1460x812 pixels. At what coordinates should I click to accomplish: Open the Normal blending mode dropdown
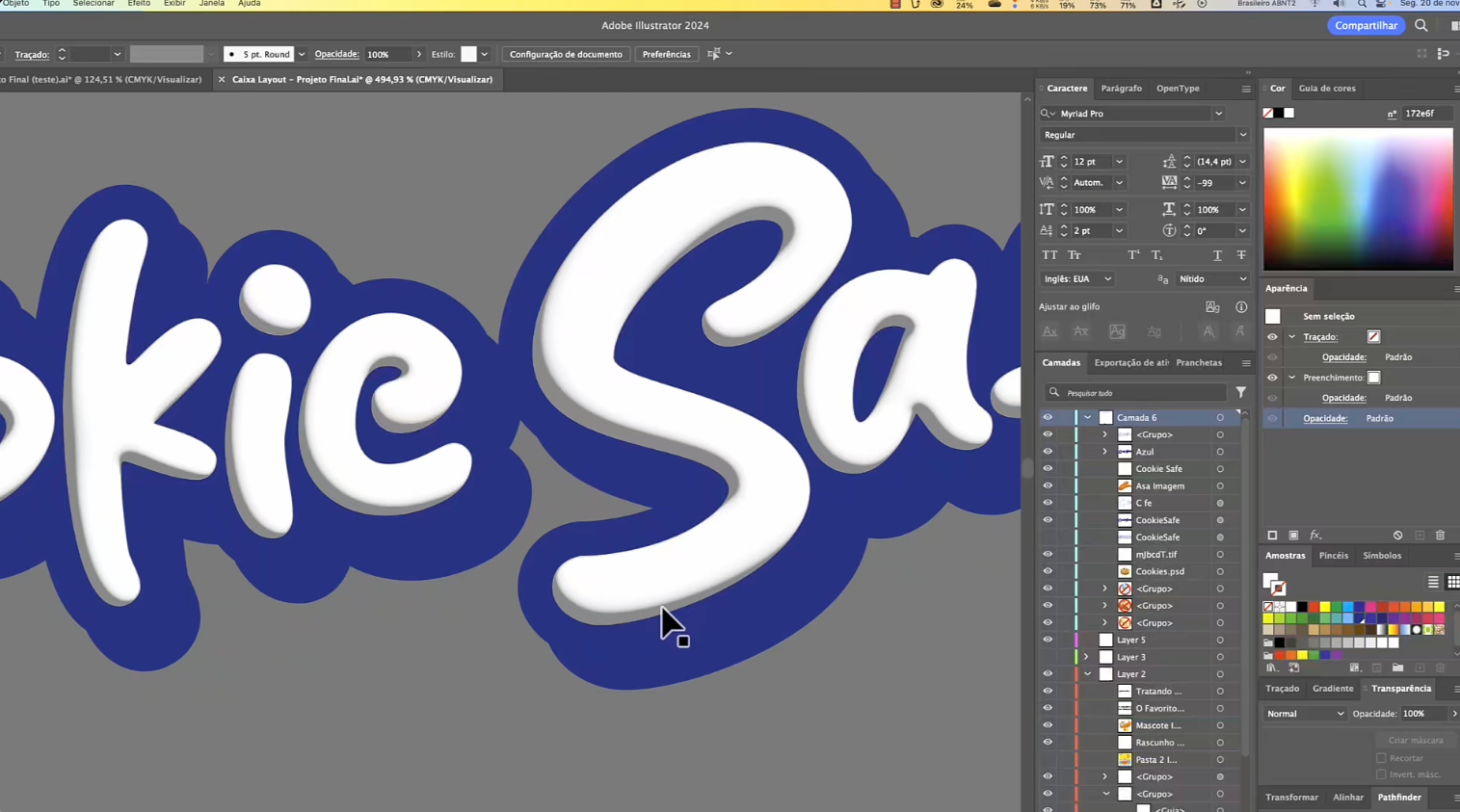click(1306, 714)
